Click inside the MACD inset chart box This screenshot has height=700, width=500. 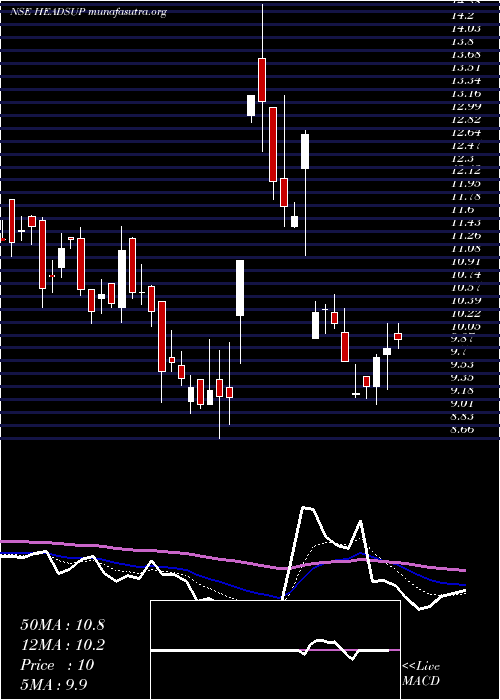point(275,650)
